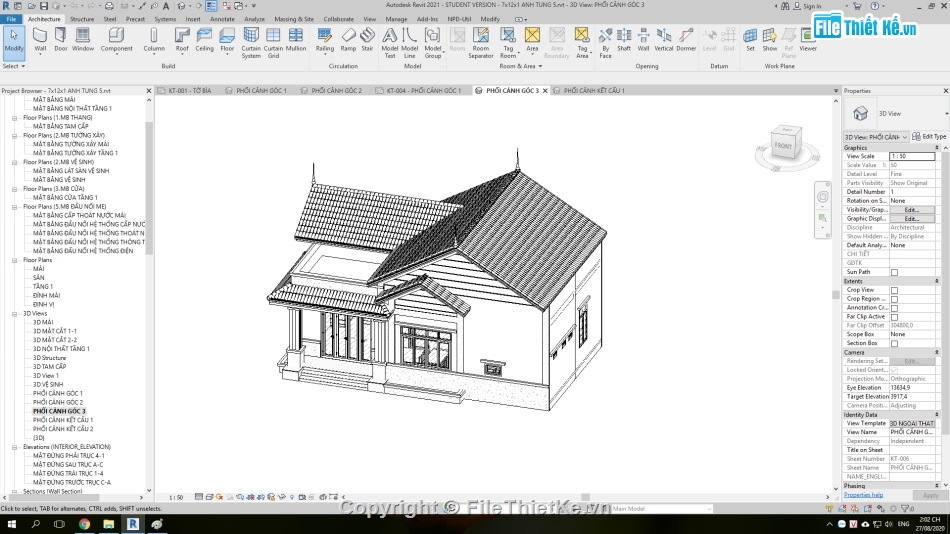Open the 3D View type selector dropdown
Viewport: 950px width, 534px height.
(946, 113)
